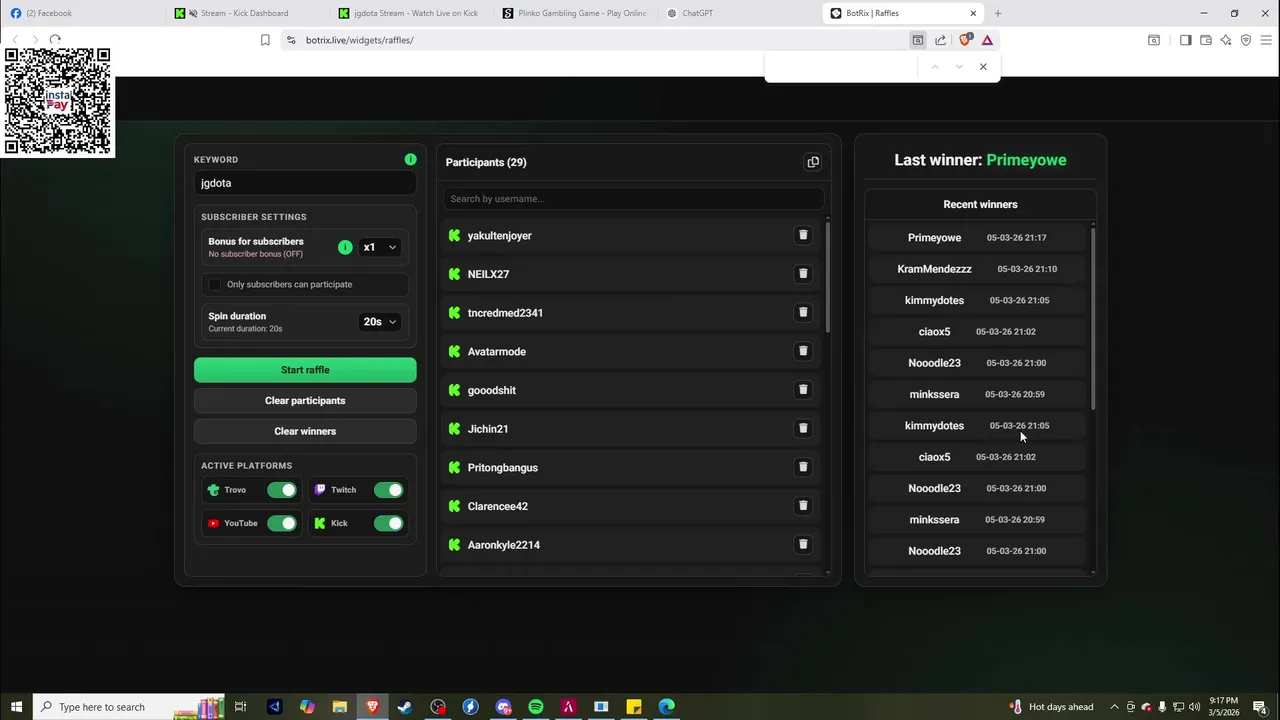This screenshot has height=720, width=1280.
Task: Disable the Kick platform switch
Action: (389, 523)
